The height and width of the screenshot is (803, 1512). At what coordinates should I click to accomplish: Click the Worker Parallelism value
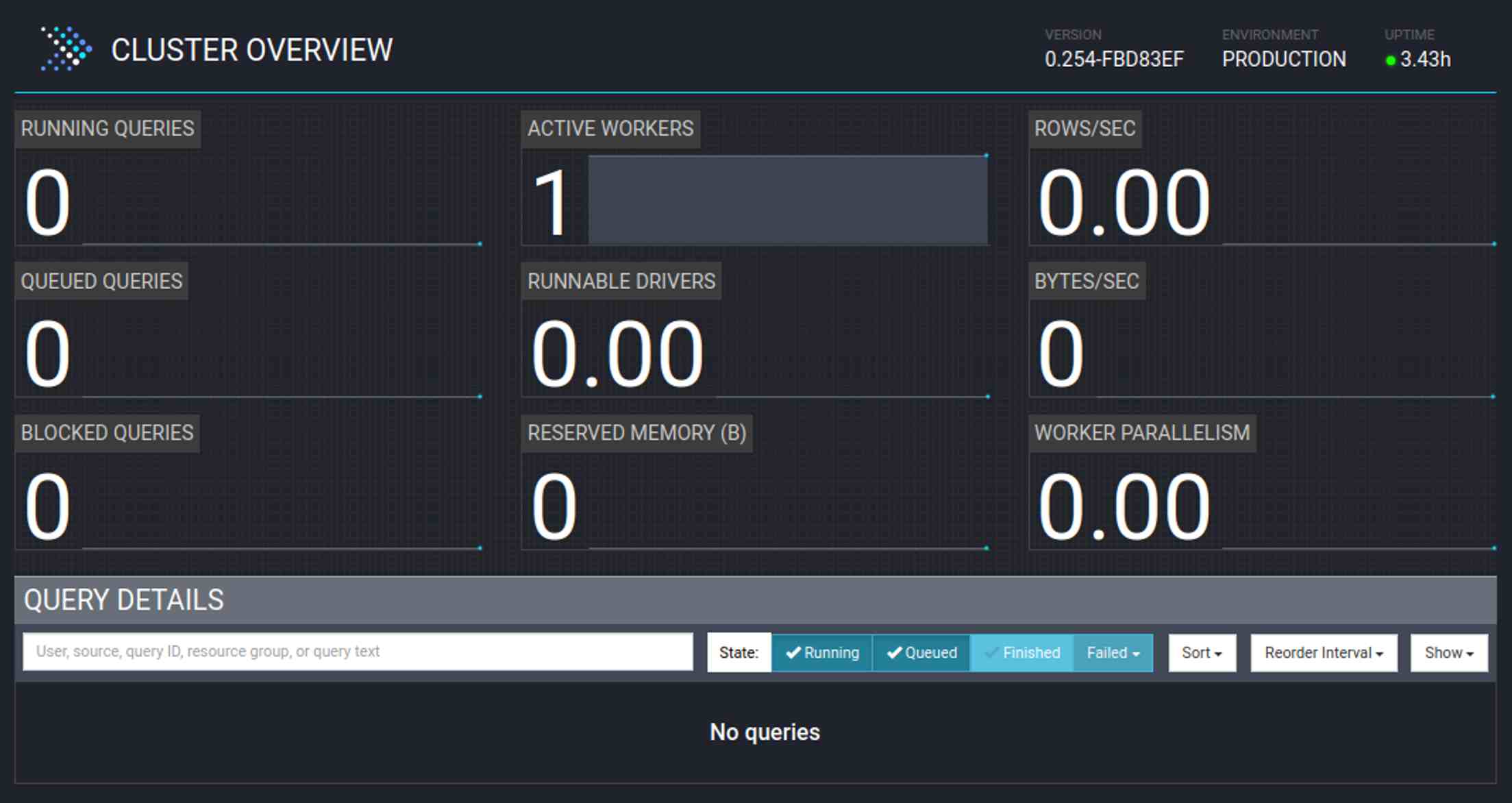[1124, 507]
